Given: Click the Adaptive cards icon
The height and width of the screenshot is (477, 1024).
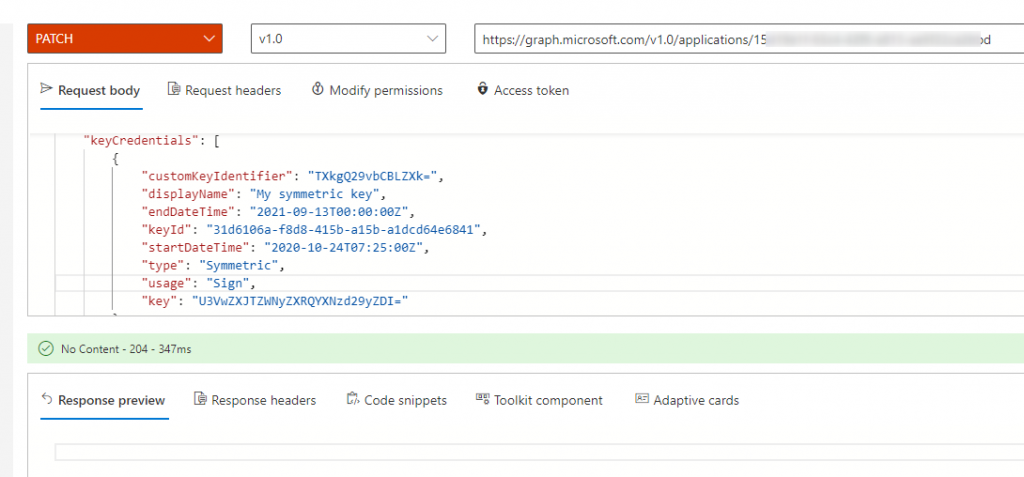Looking at the screenshot, I should tap(642, 398).
